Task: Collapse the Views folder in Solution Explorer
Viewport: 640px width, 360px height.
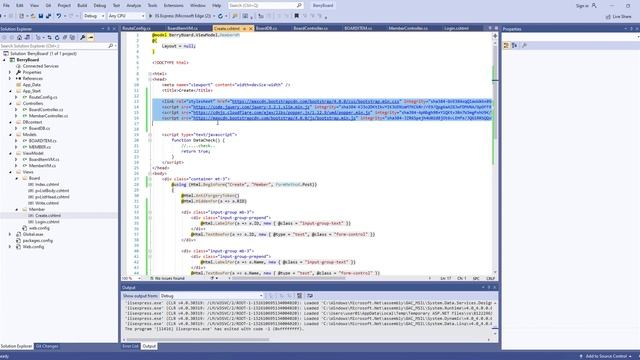Action: (x=11, y=172)
